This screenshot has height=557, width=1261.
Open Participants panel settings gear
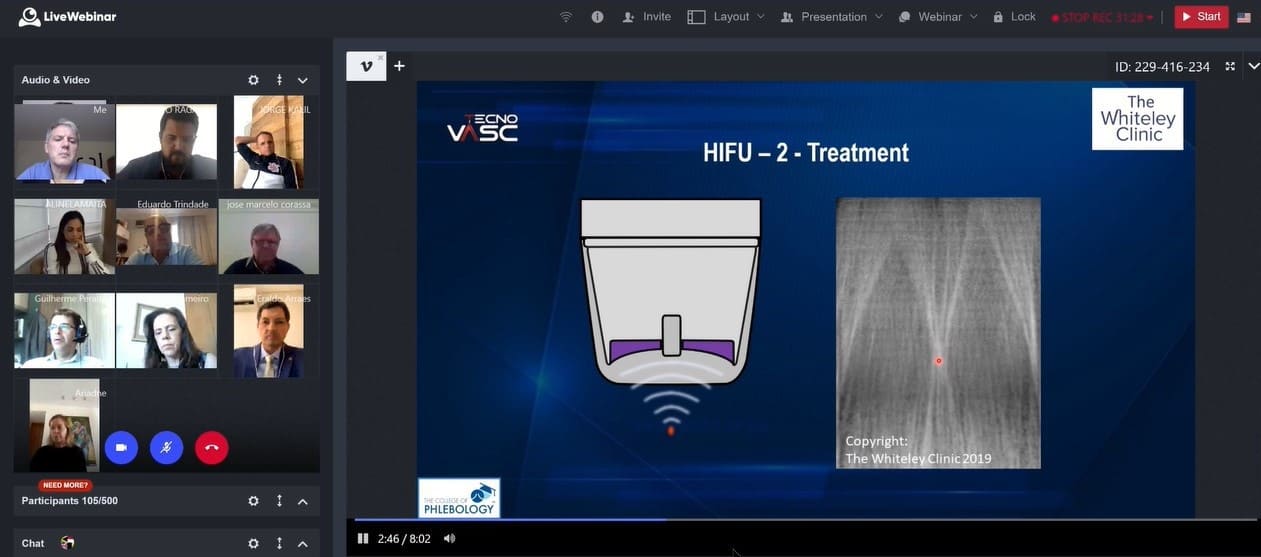[253, 501]
